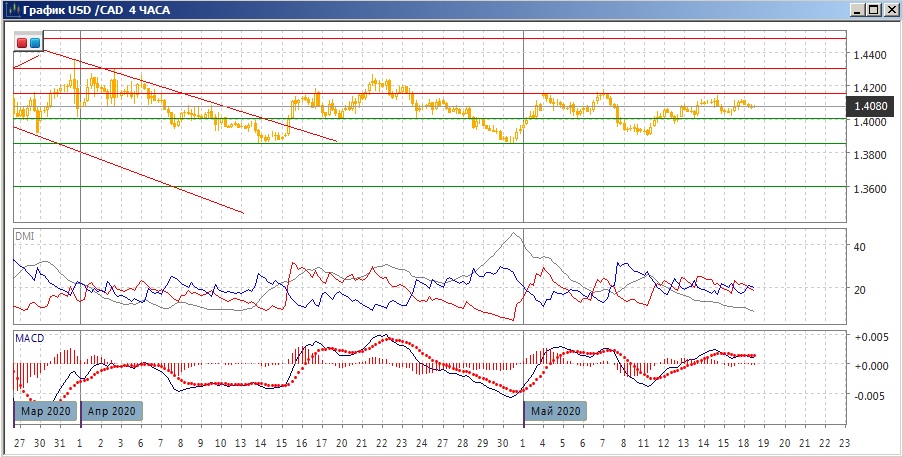Click the -0.005 level on MACD scale
903x457 pixels.
click(x=869, y=394)
